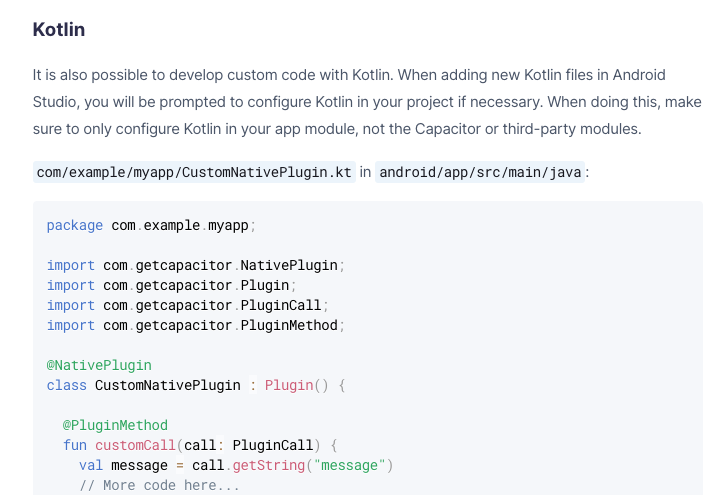Click the Kotlin section heading
The image size is (720, 495).
coord(59,30)
